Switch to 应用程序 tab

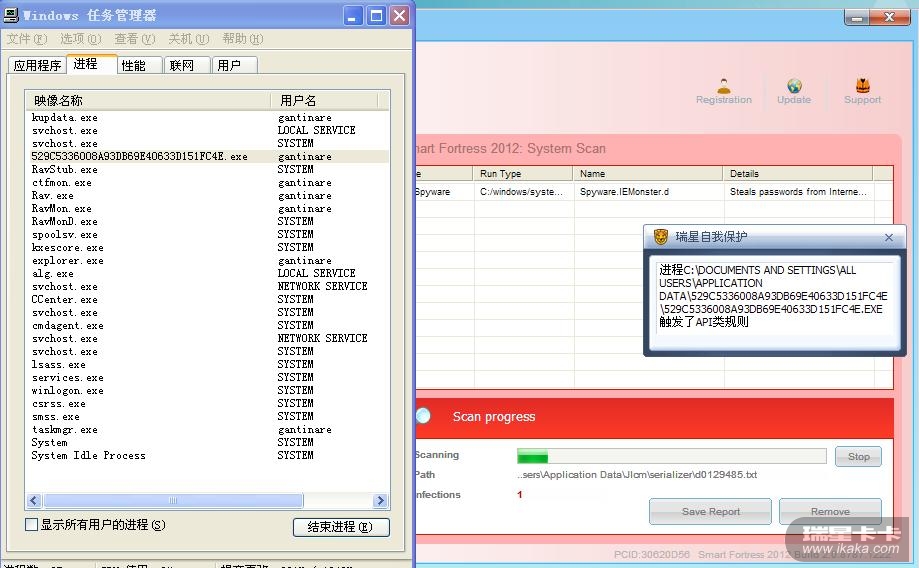38,65
